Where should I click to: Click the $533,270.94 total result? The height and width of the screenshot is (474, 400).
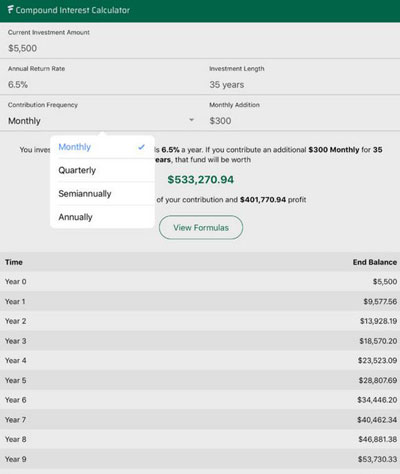[201, 180]
